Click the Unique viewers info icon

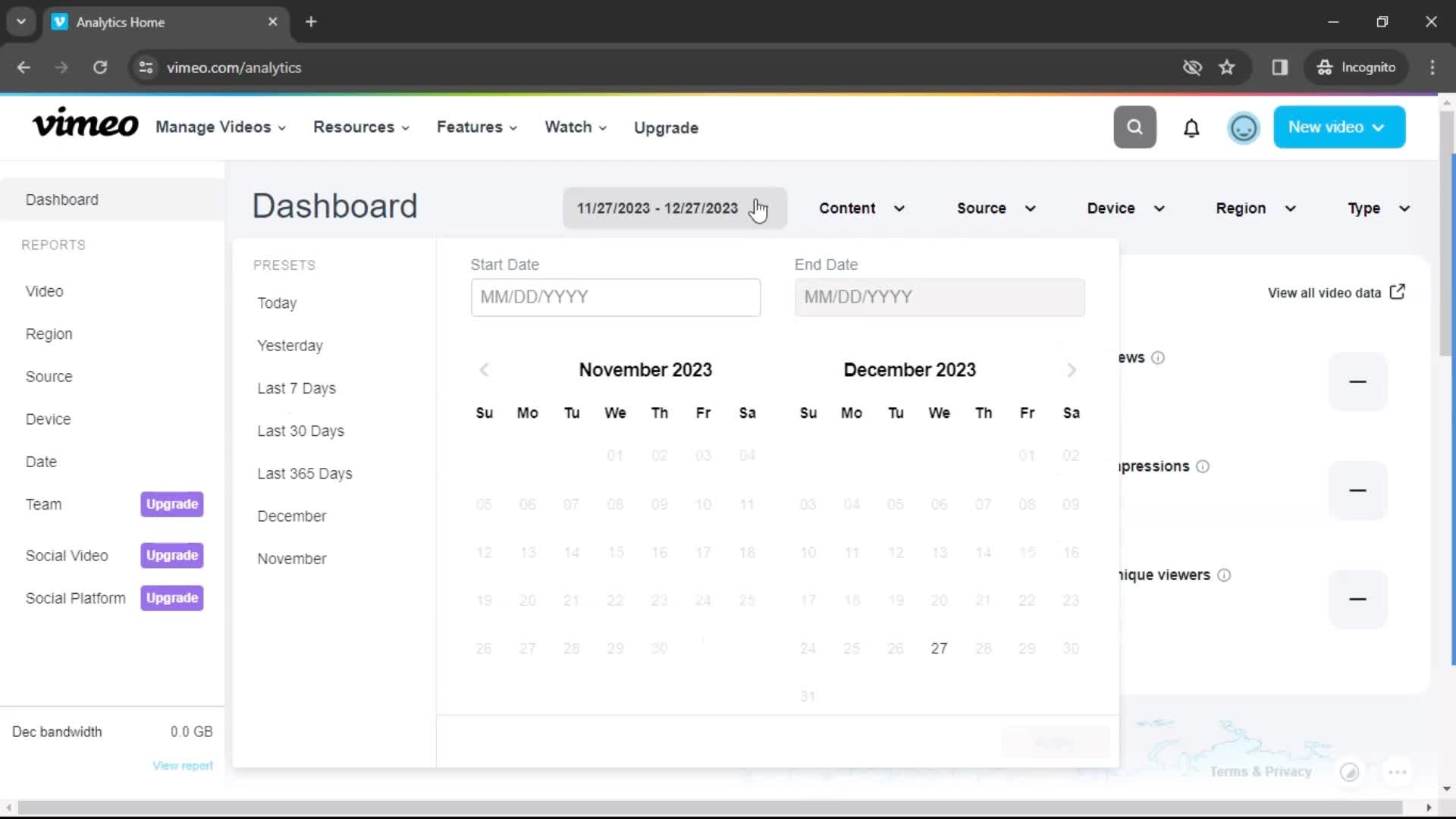(x=1224, y=576)
